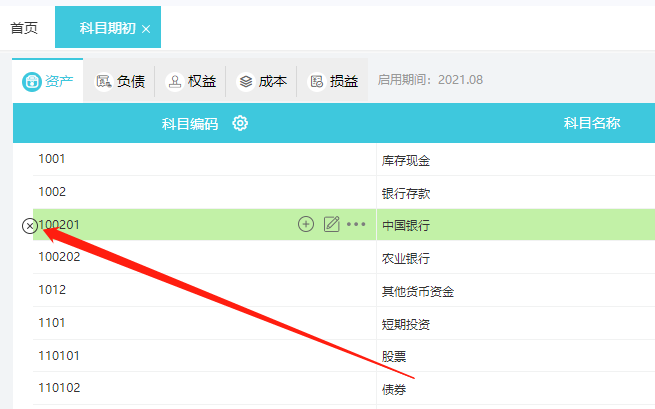Select account code 110101

coord(59,356)
